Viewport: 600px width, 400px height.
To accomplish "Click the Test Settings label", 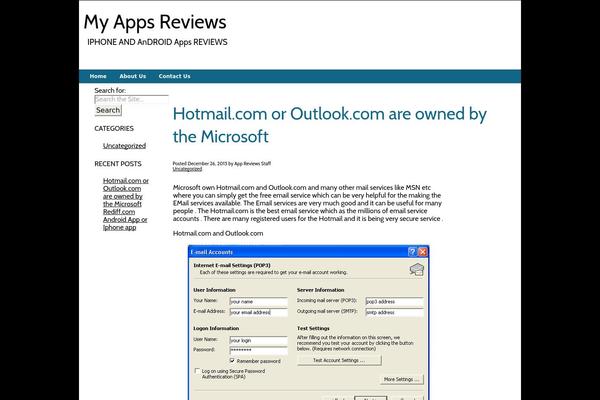I will click(x=313, y=328).
